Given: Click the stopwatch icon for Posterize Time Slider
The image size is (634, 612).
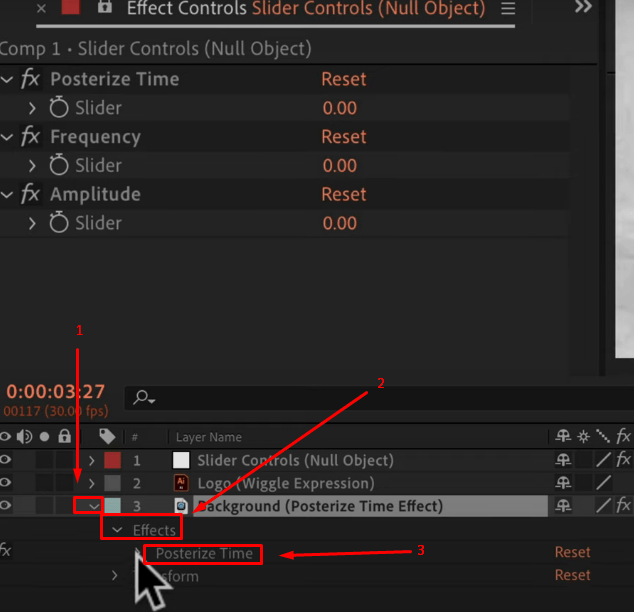Looking at the screenshot, I should [x=59, y=108].
